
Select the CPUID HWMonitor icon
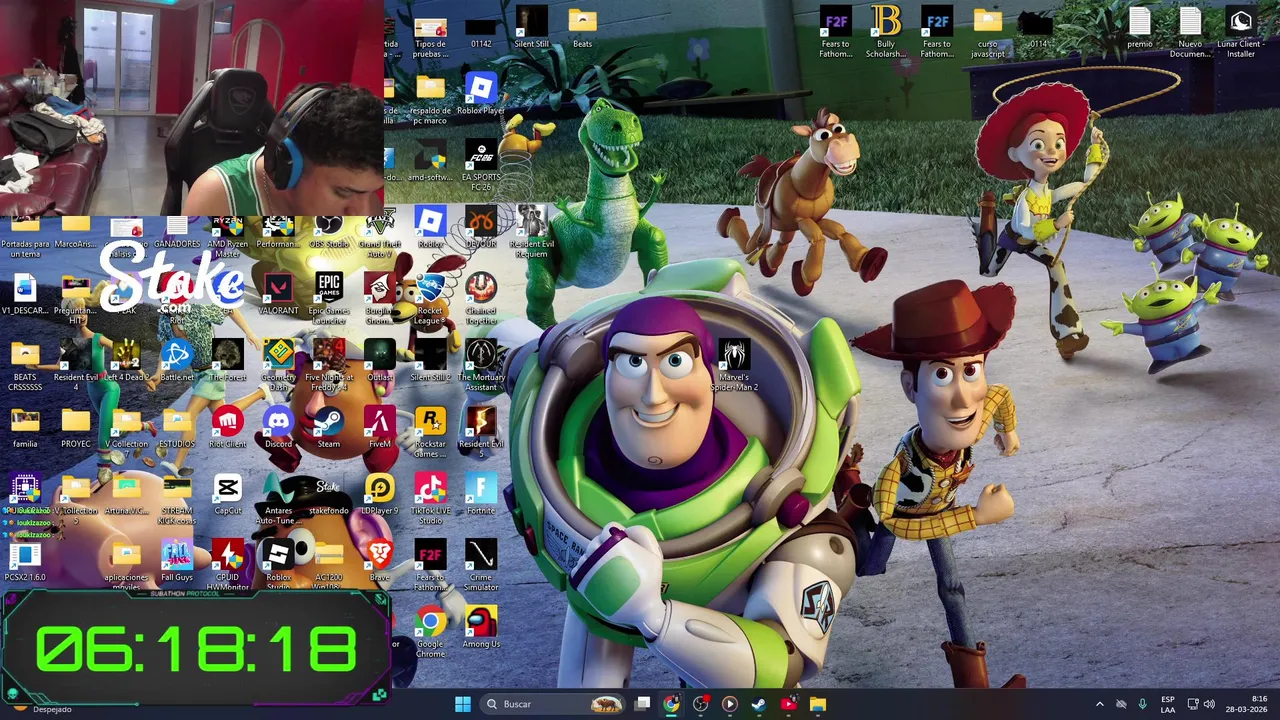tap(228, 565)
